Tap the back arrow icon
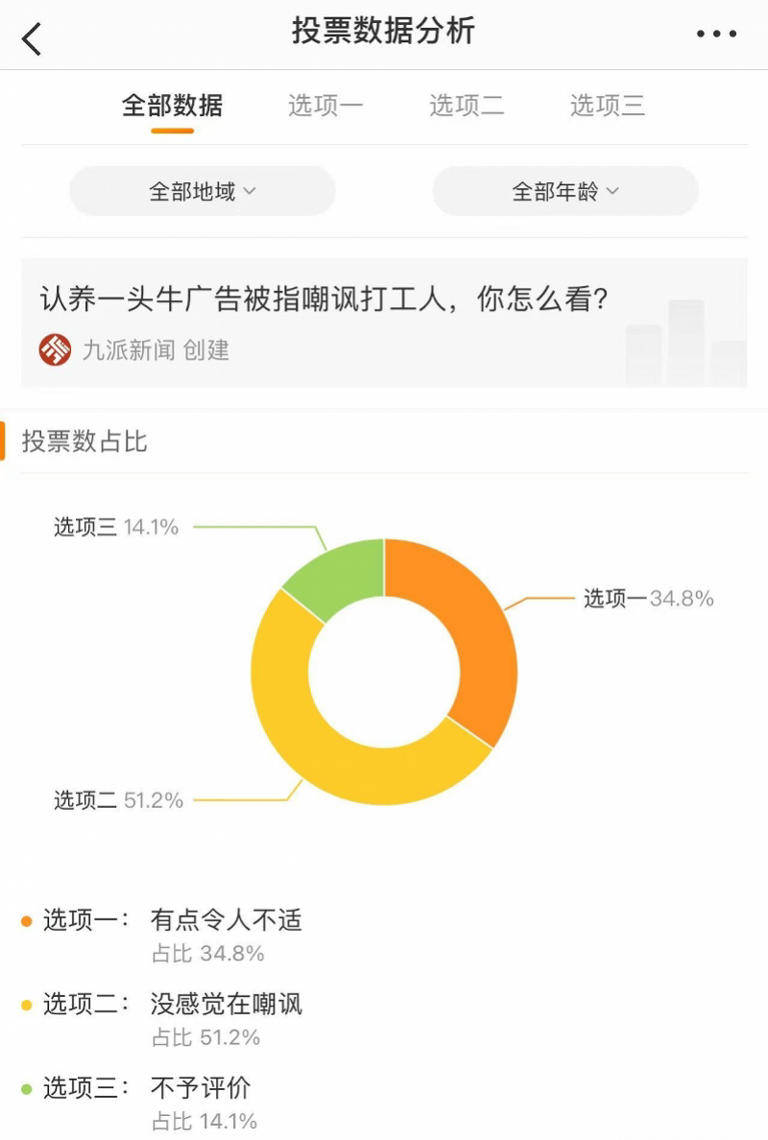Screen dimensions: 768x1140 (x=31, y=39)
